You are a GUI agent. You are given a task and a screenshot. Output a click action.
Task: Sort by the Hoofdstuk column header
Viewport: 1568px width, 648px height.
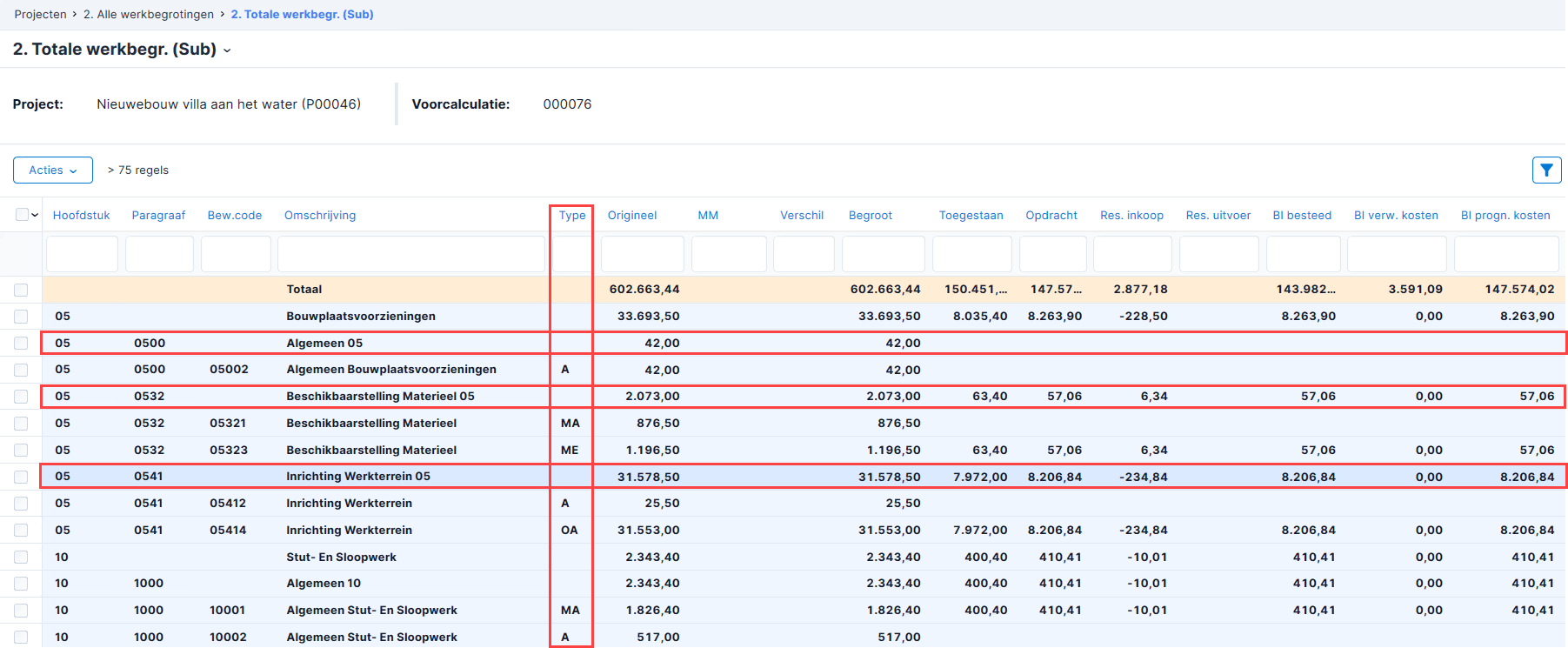81,215
